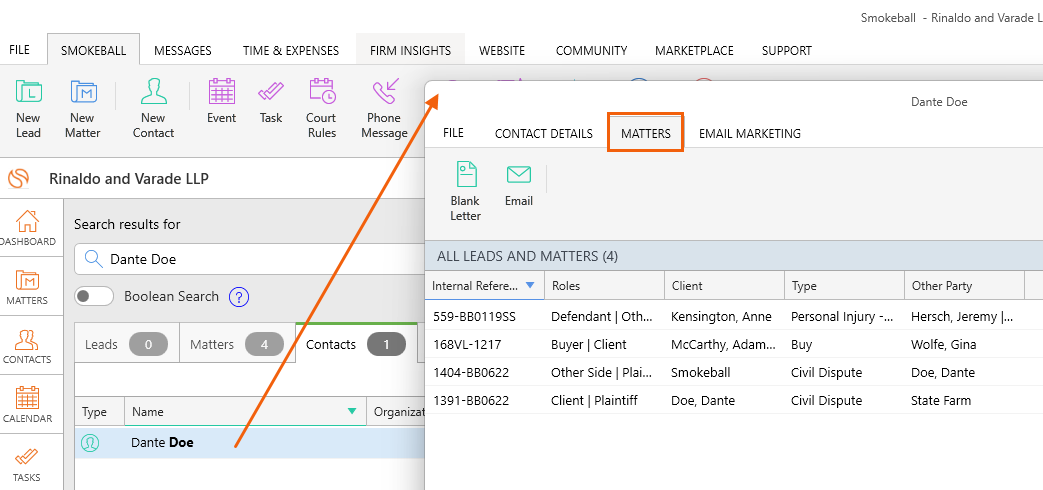Create a New Lead from ribbon
The height and width of the screenshot is (490, 1043).
pos(29,108)
